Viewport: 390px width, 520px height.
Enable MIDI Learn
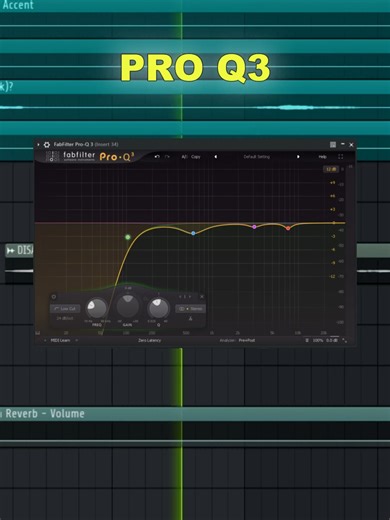[60, 340]
